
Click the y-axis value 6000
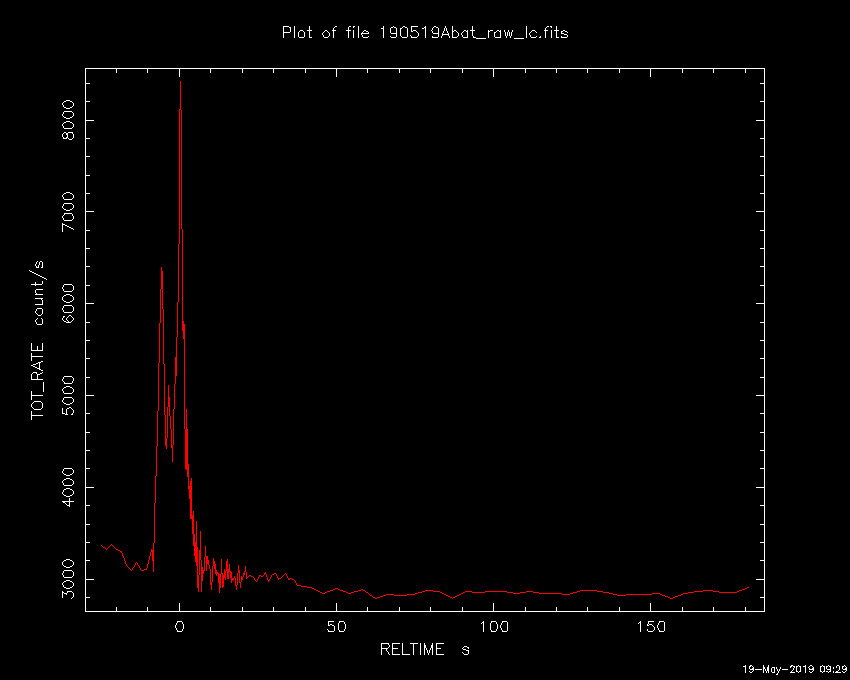(x=68, y=304)
